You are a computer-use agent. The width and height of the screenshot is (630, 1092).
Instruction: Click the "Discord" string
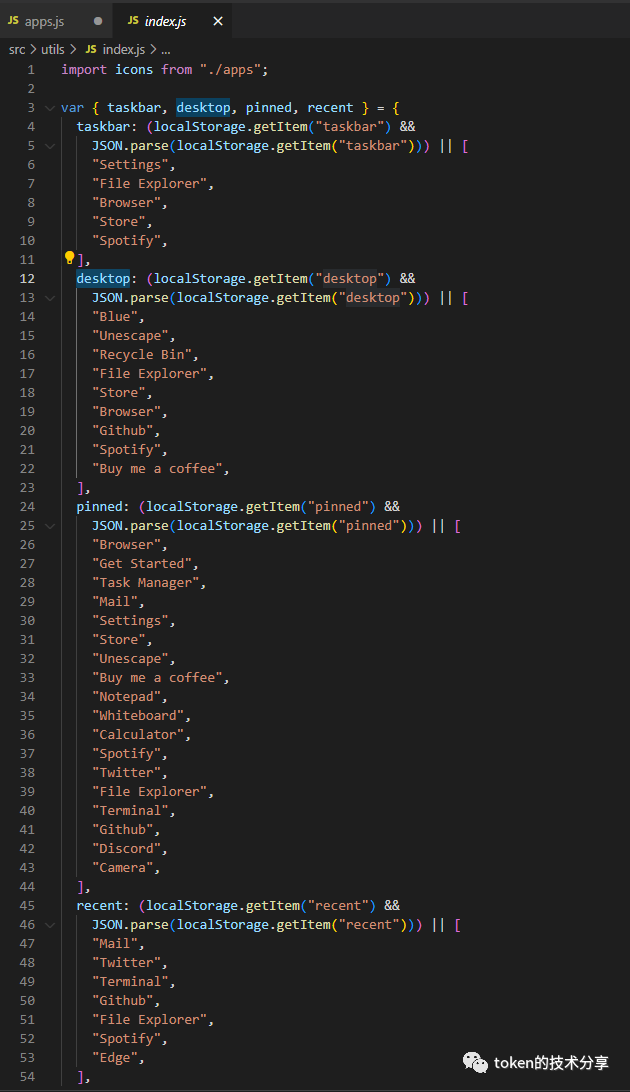coord(126,848)
